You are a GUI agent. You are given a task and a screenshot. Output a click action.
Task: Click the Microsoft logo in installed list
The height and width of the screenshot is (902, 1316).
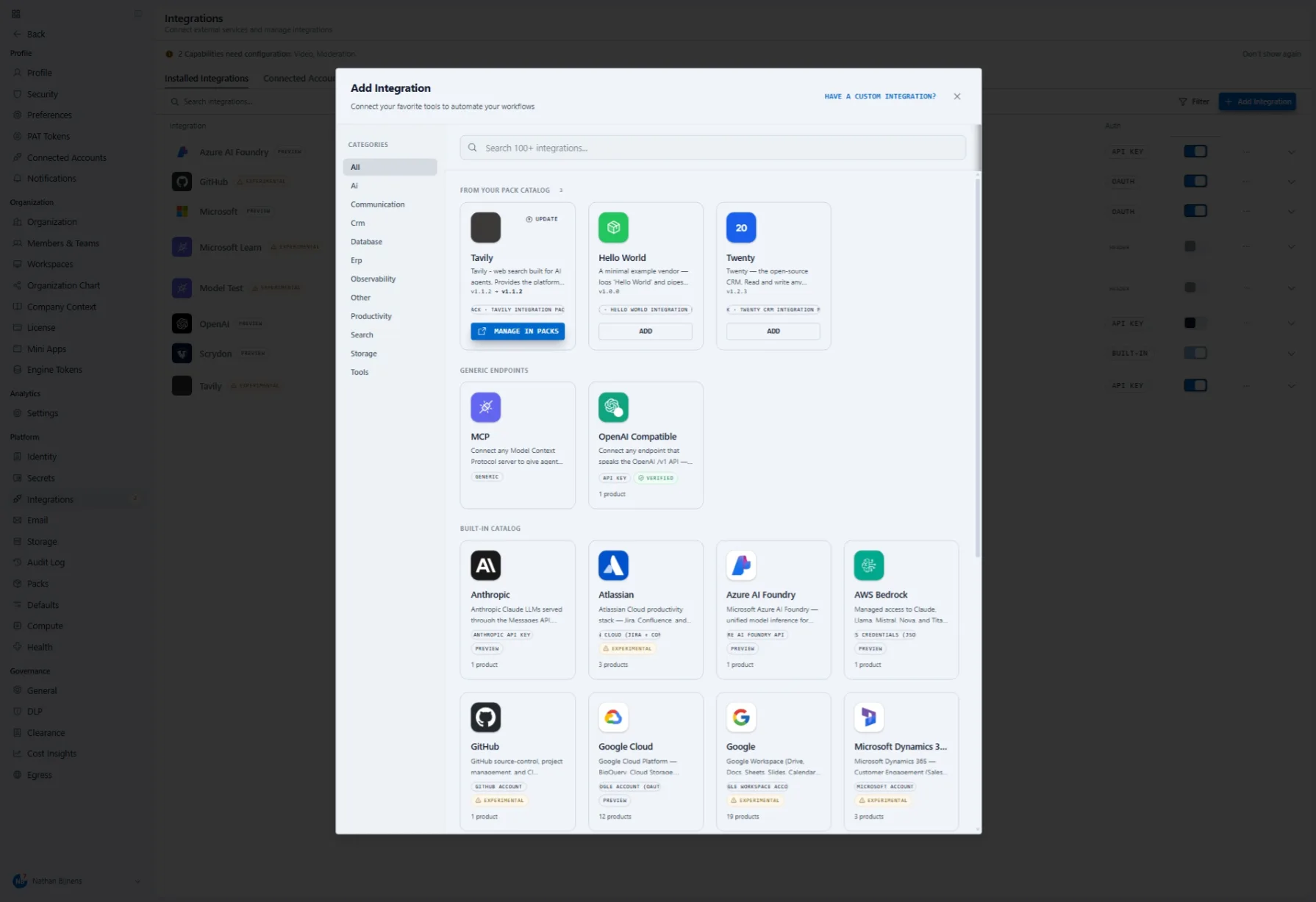182,212
